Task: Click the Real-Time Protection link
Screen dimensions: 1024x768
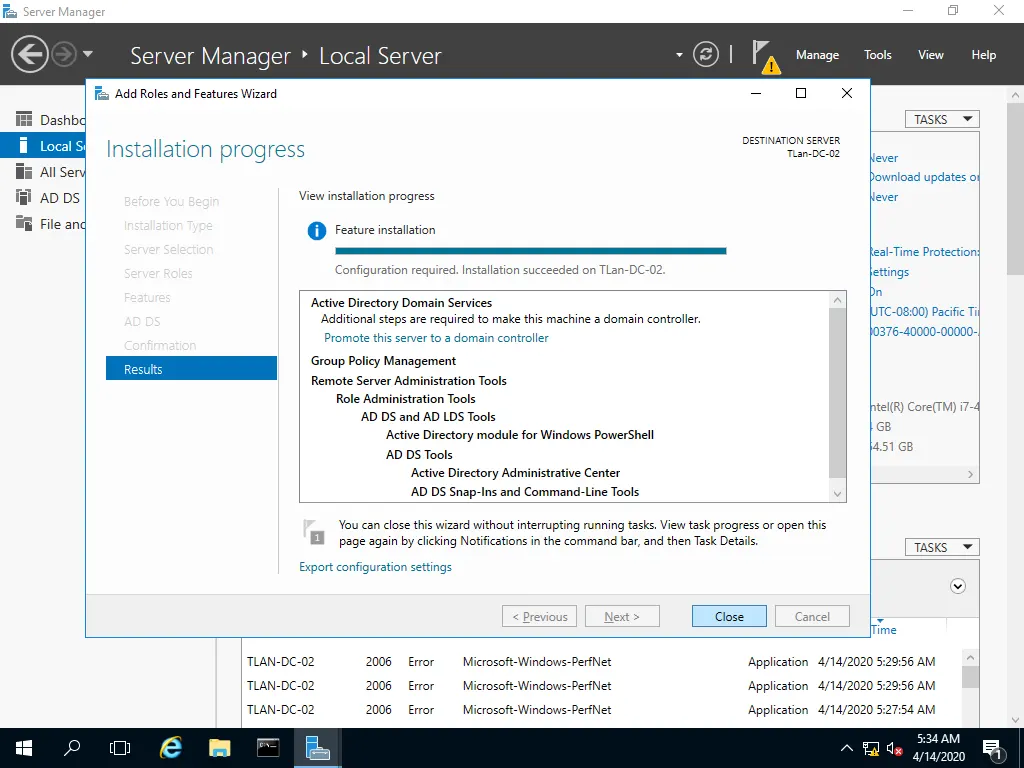Action: (x=924, y=251)
